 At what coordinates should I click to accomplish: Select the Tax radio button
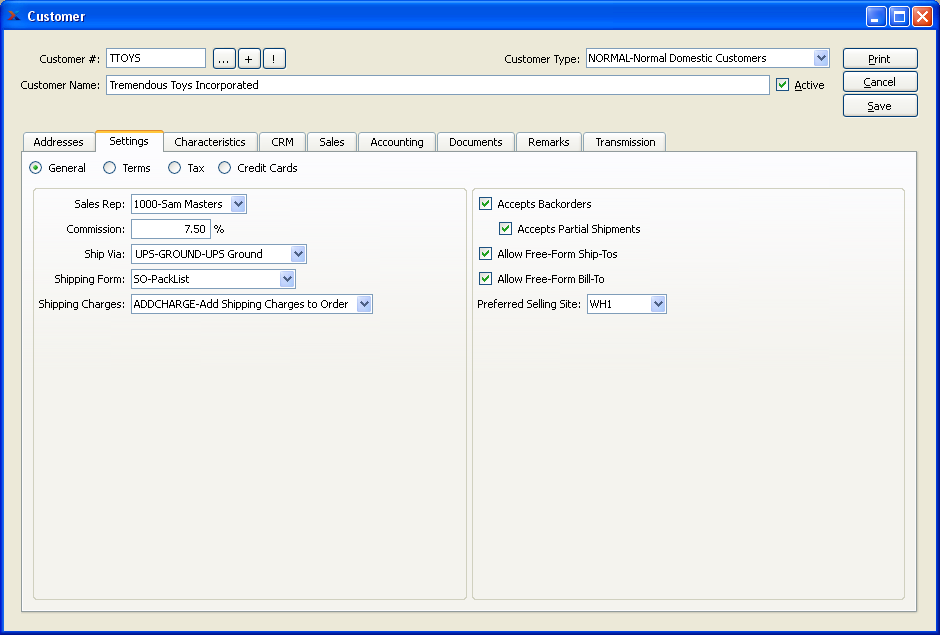[x=174, y=168]
